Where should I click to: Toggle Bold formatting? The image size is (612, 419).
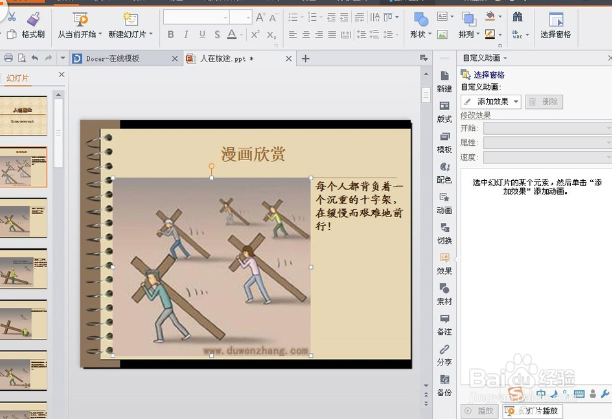coord(171,34)
